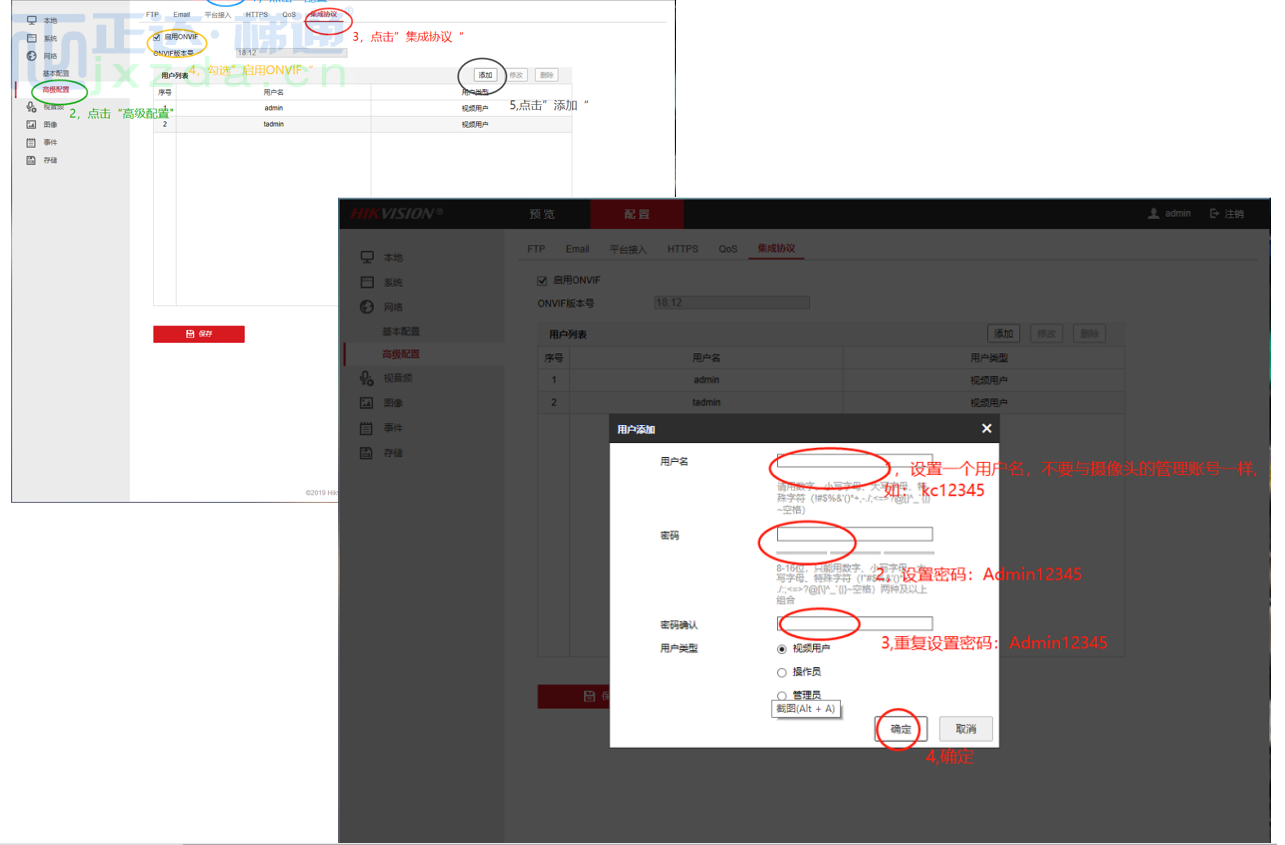Click the 注销 logout icon

click(x=1214, y=214)
